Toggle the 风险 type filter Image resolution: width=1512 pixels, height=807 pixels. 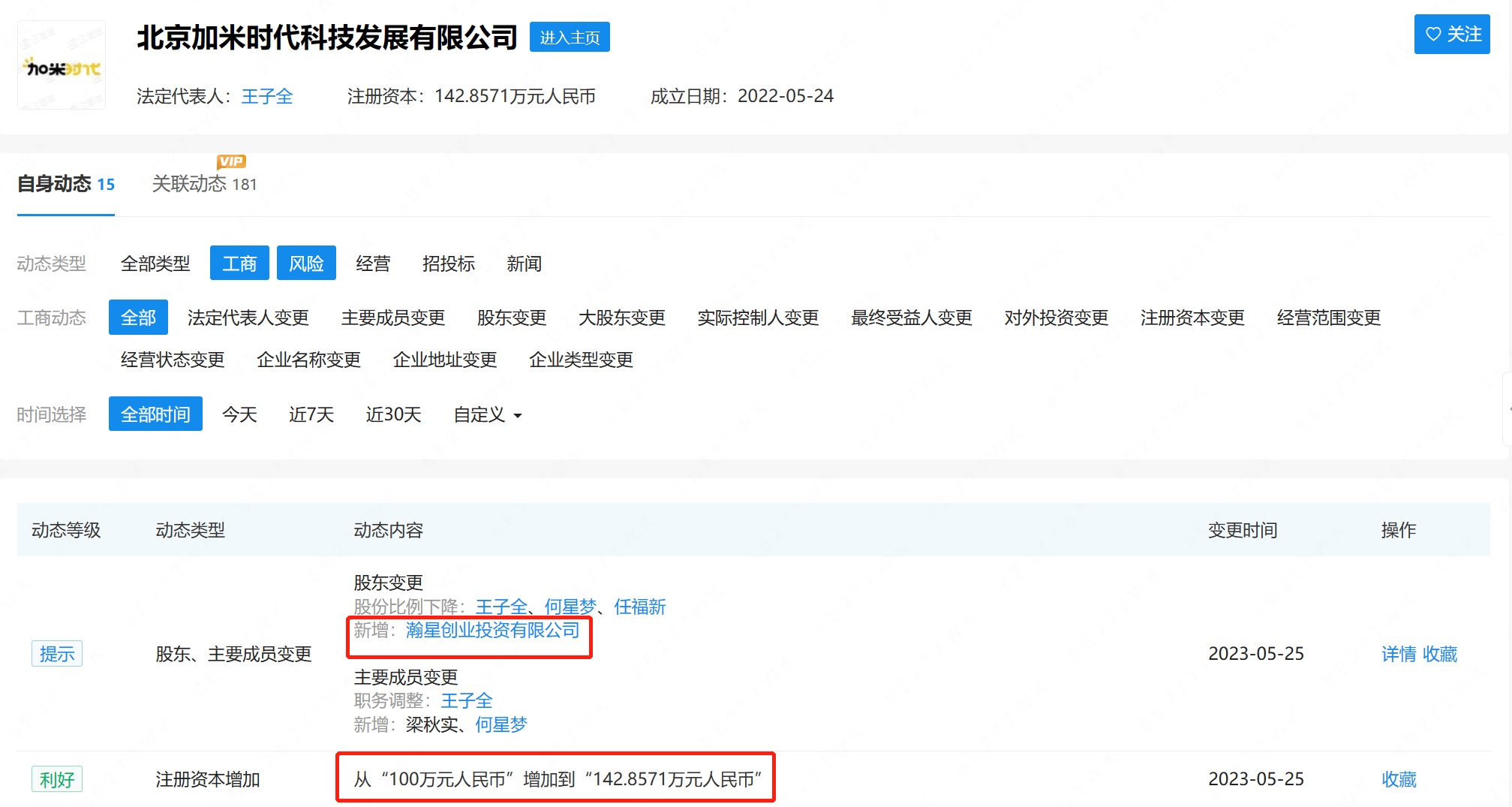pos(306,263)
